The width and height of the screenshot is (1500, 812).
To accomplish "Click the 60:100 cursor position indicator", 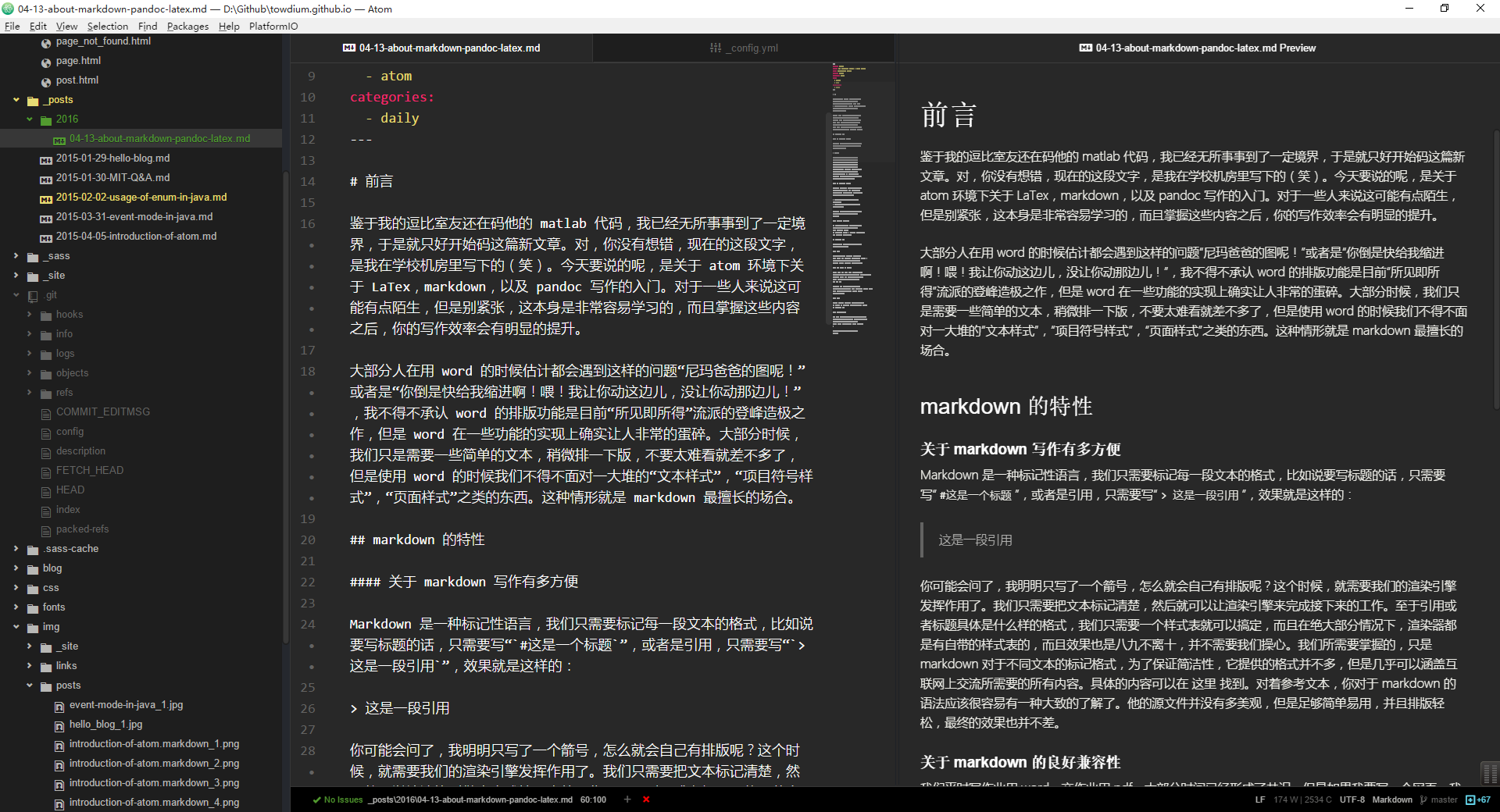I will pyautogui.click(x=593, y=800).
